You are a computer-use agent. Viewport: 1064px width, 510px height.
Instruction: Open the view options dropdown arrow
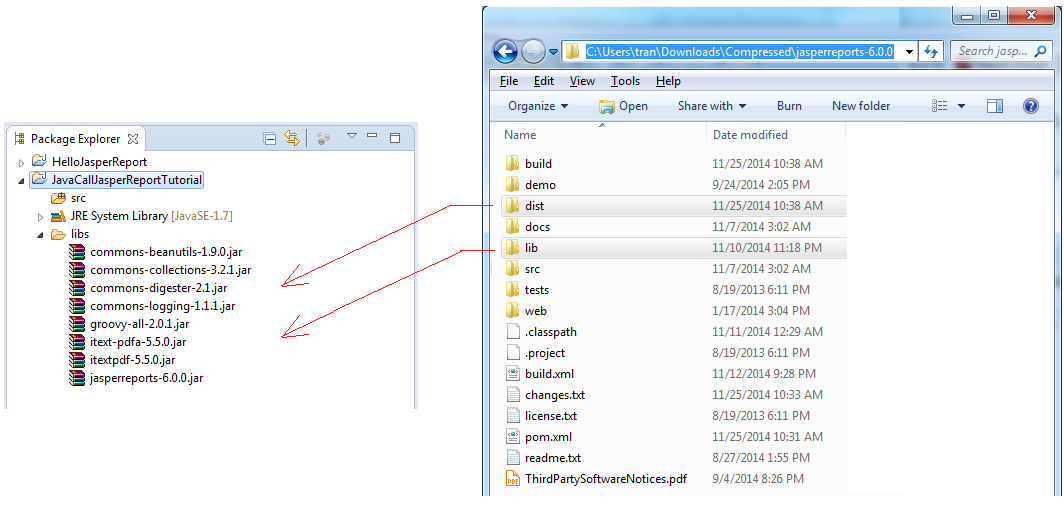point(961,106)
